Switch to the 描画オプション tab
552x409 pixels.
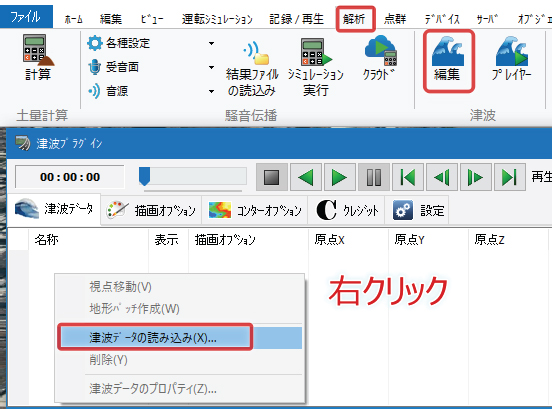[151, 210]
